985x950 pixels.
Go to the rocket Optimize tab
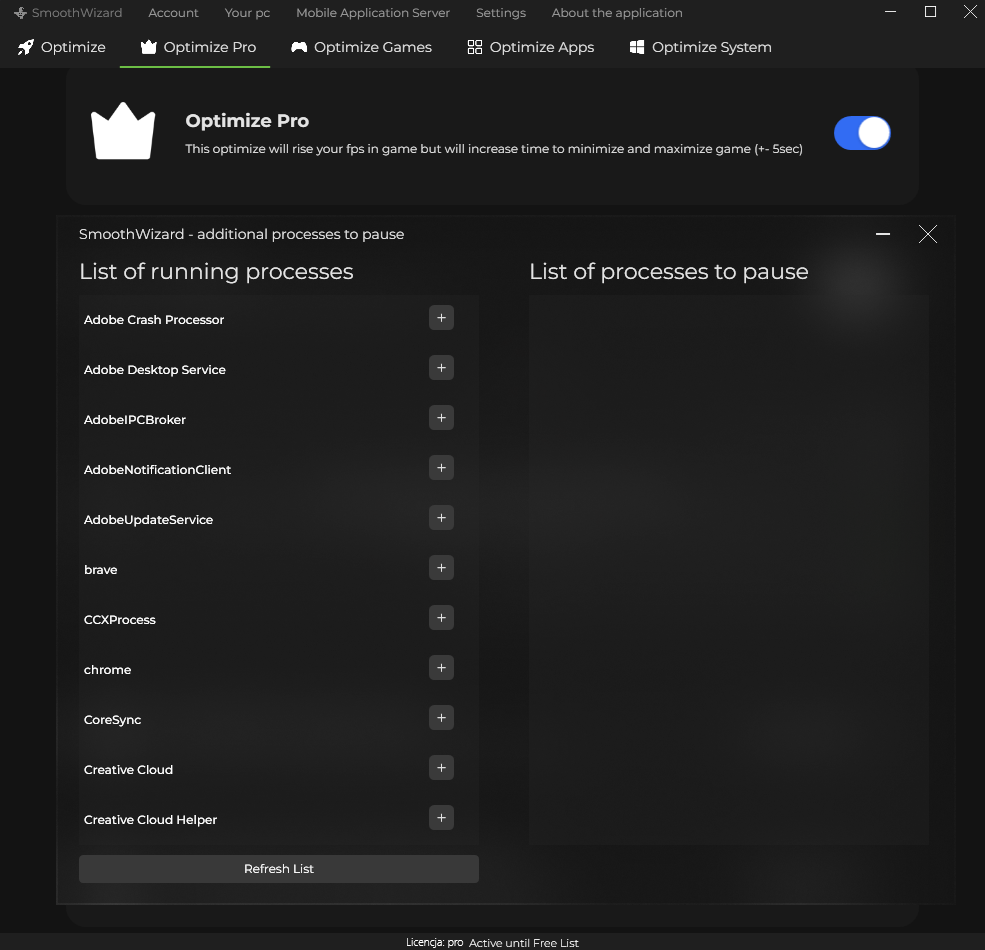tap(62, 47)
